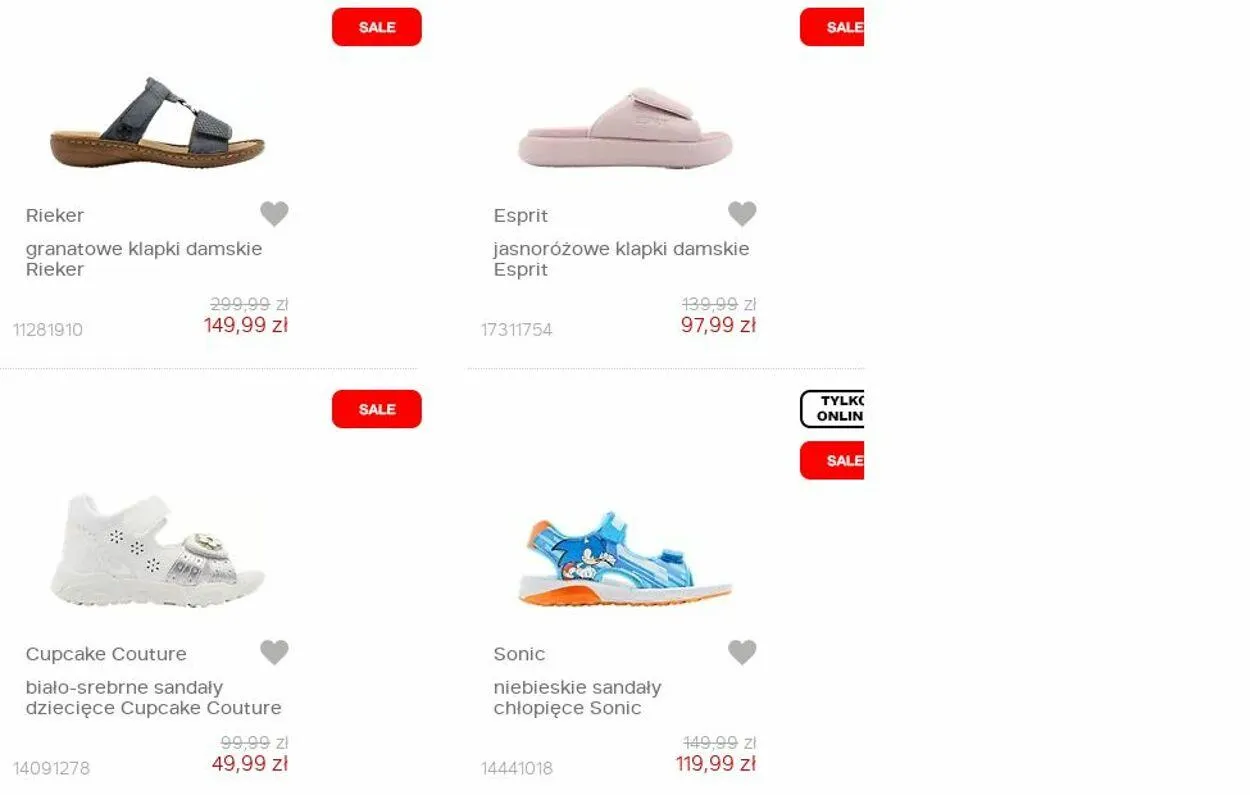Click the heart icon beside Sonic
Viewport: 1250px width, 795px height.
coord(742,652)
